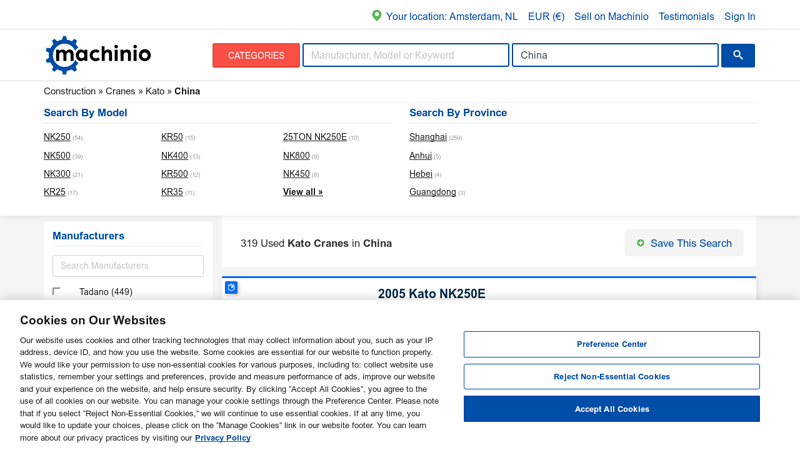Select model NK800
The width and height of the screenshot is (800, 450).
(x=296, y=156)
